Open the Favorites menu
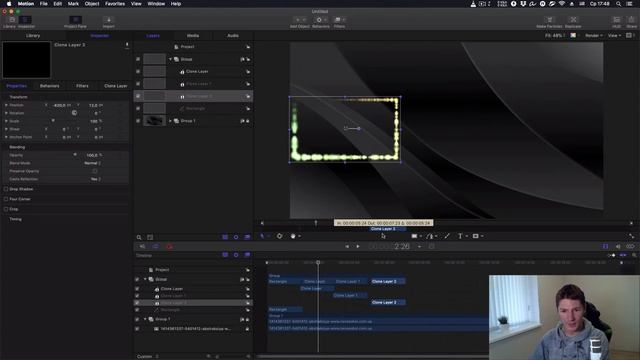 click(115, 4)
